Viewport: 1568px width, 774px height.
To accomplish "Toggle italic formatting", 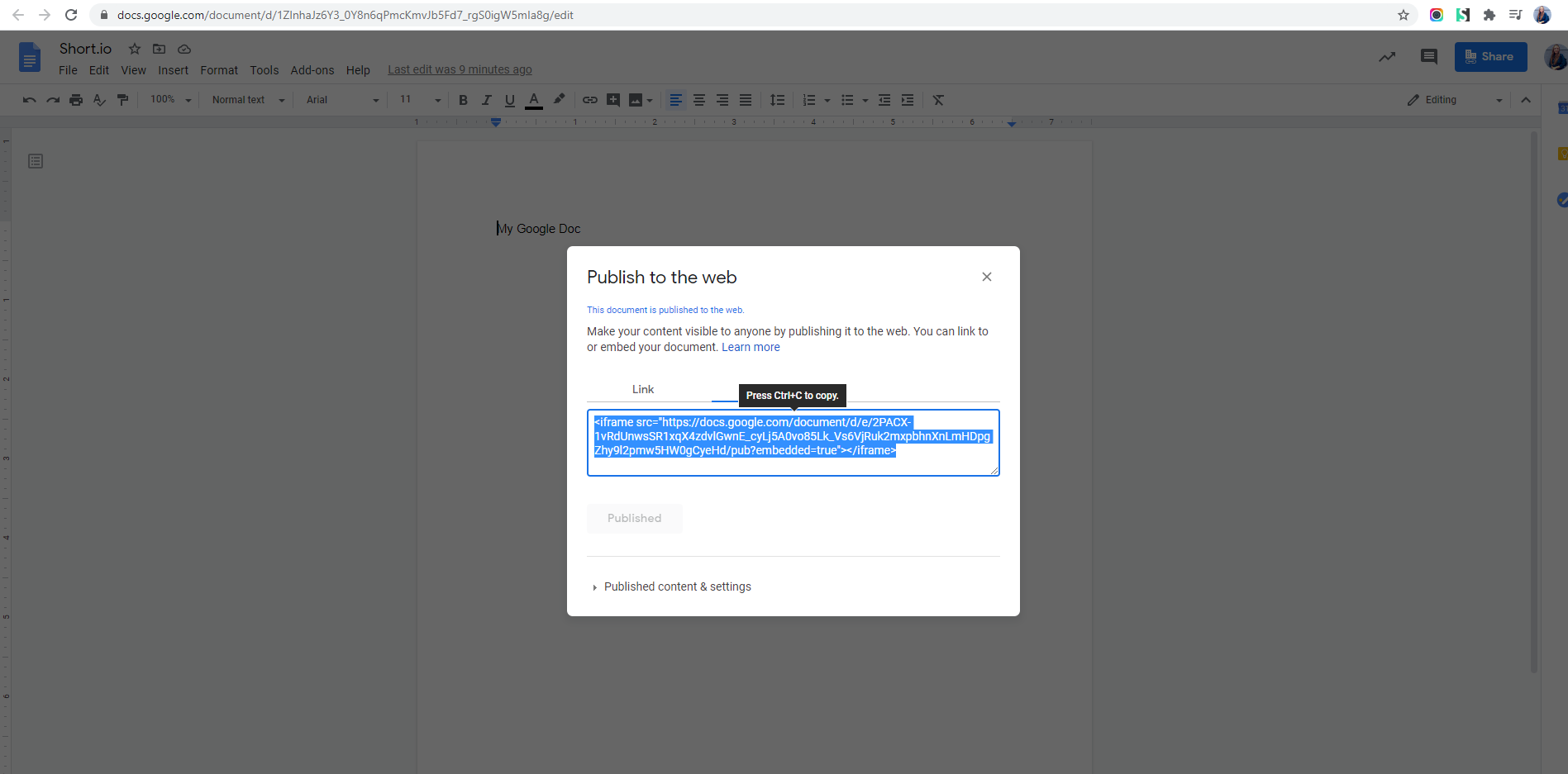I will (486, 100).
